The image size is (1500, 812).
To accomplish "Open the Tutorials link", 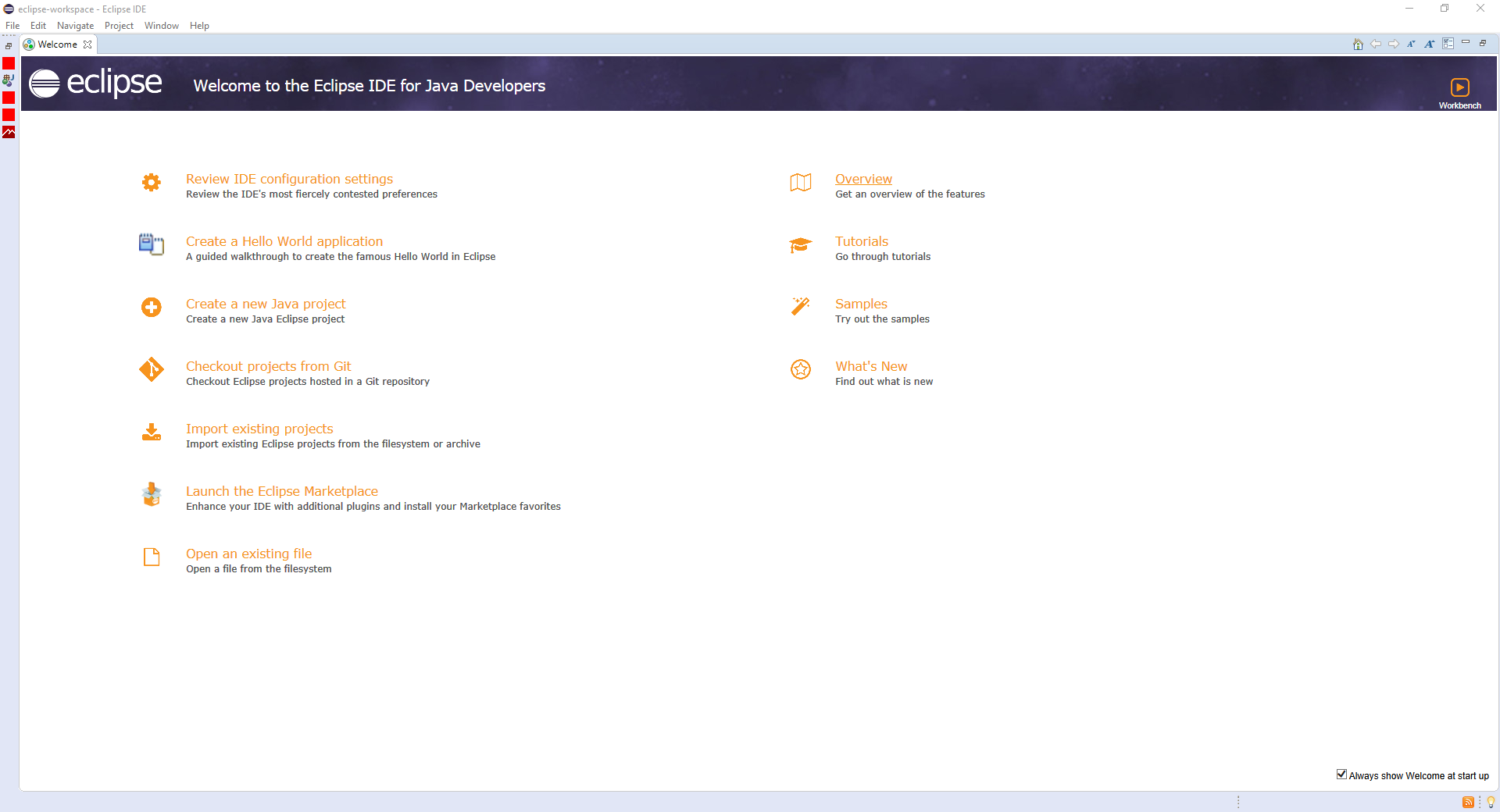I will (862, 241).
